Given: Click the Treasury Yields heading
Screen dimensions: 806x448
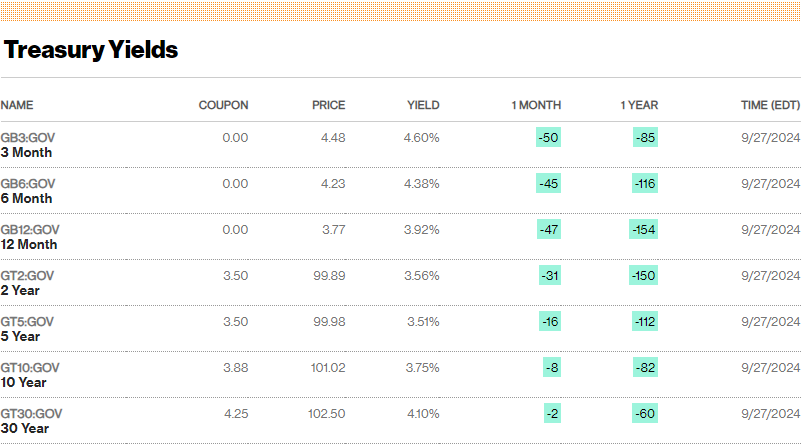Looking at the screenshot, I should click(x=91, y=50).
